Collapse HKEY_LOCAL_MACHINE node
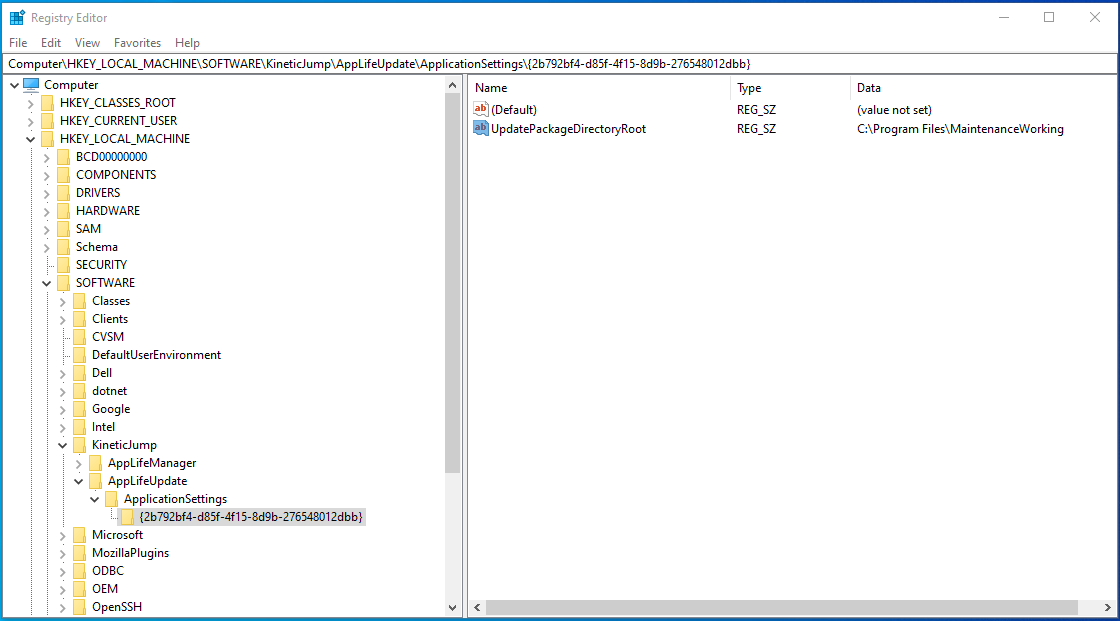The height and width of the screenshot is (621, 1120). coord(30,139)
